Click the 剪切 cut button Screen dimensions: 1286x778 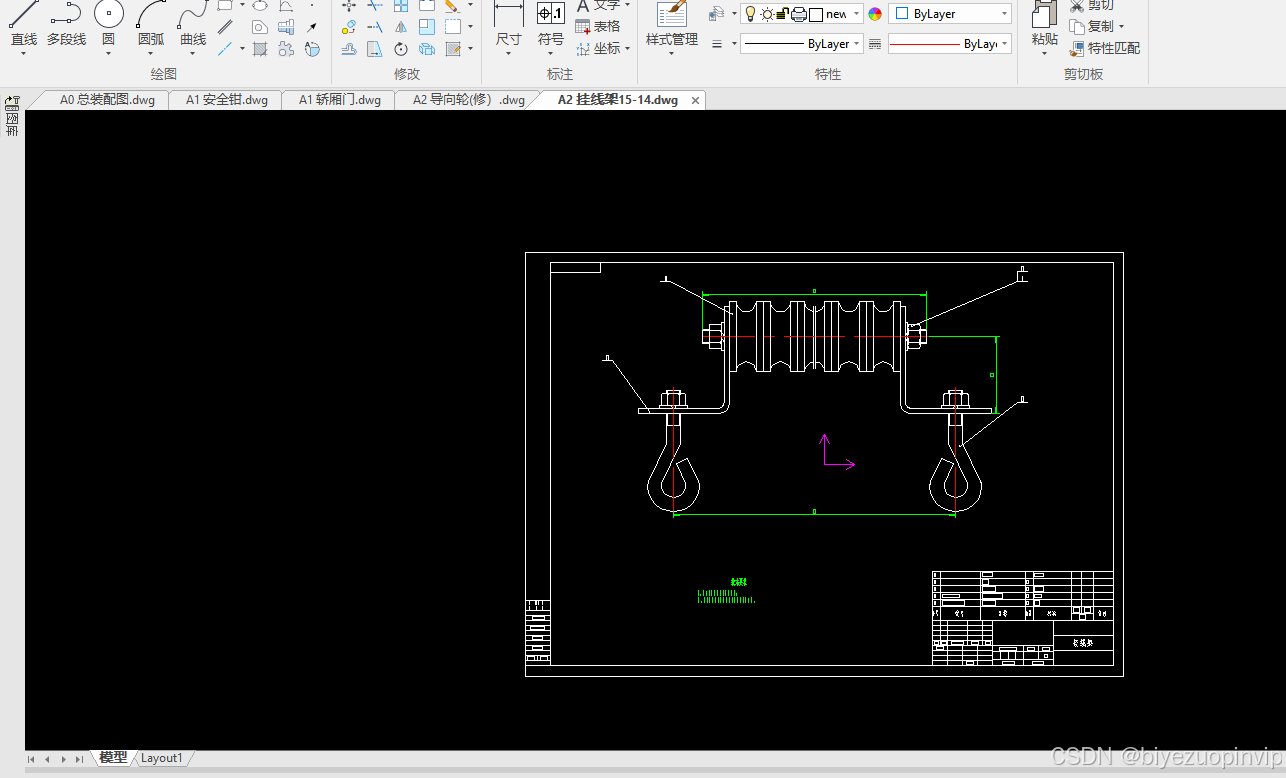click(x=1091, y=6)
